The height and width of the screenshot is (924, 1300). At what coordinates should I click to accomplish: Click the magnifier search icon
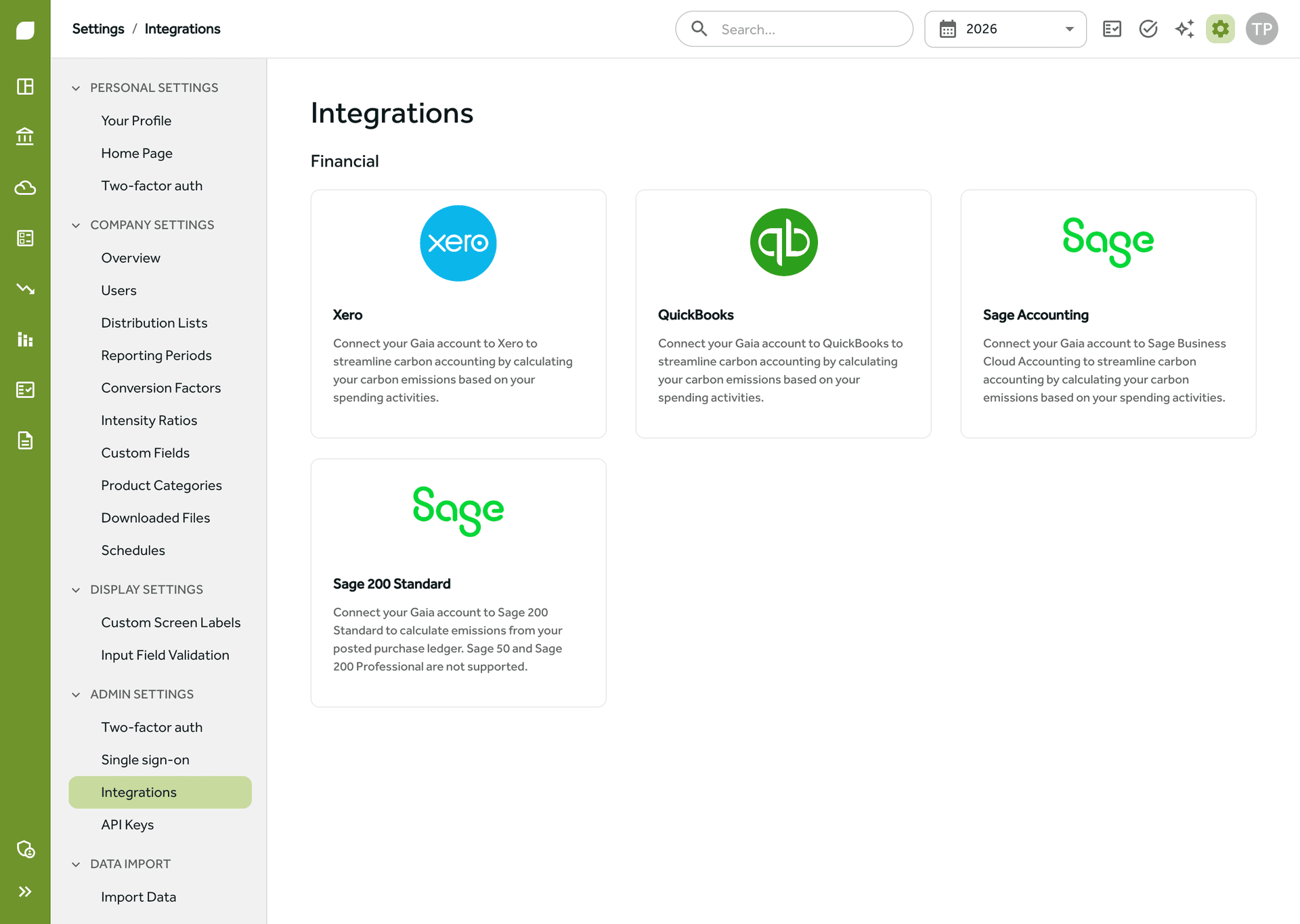coord(699,28)
